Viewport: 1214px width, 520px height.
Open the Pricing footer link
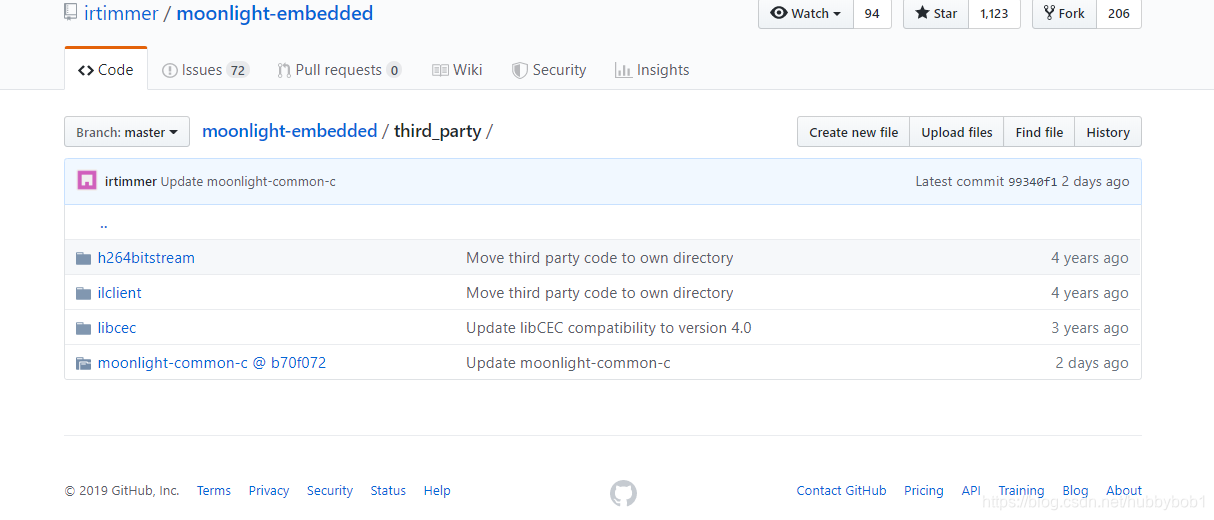point(924,491)
